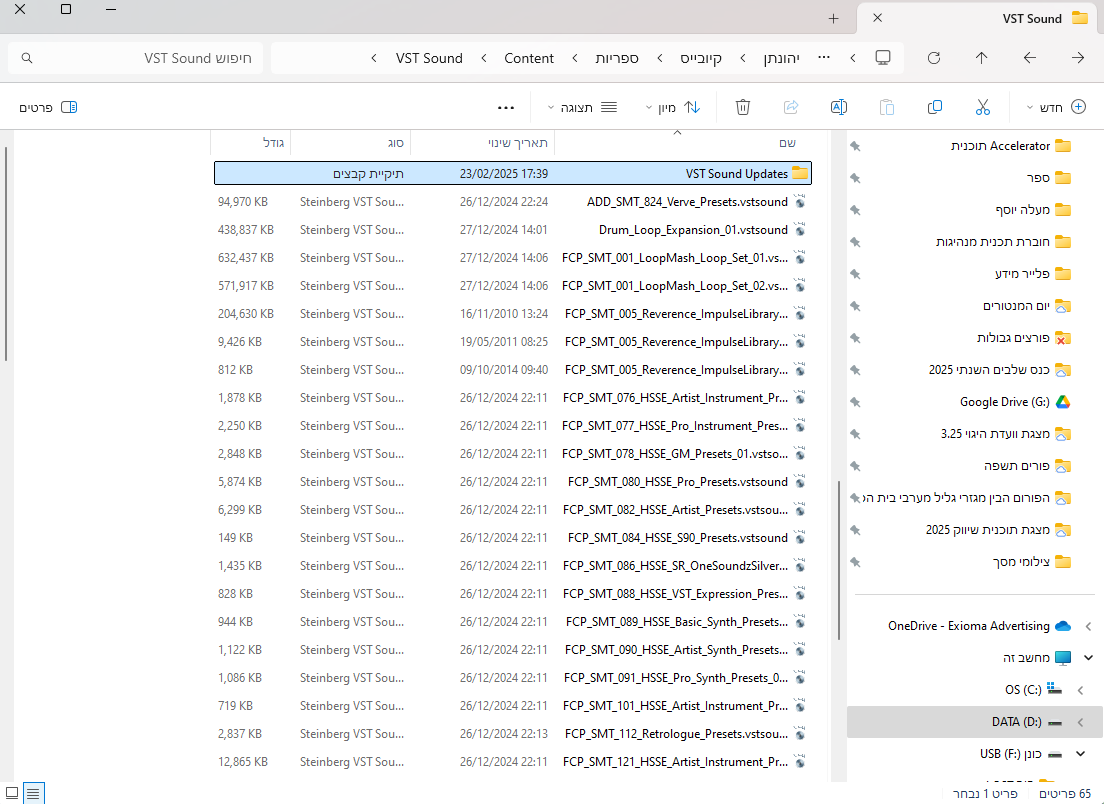Select ADD_SMT_824_Verve_Presets.vstsound file
This screenshot has width=1104, height=804.
[x=513, y=201]
